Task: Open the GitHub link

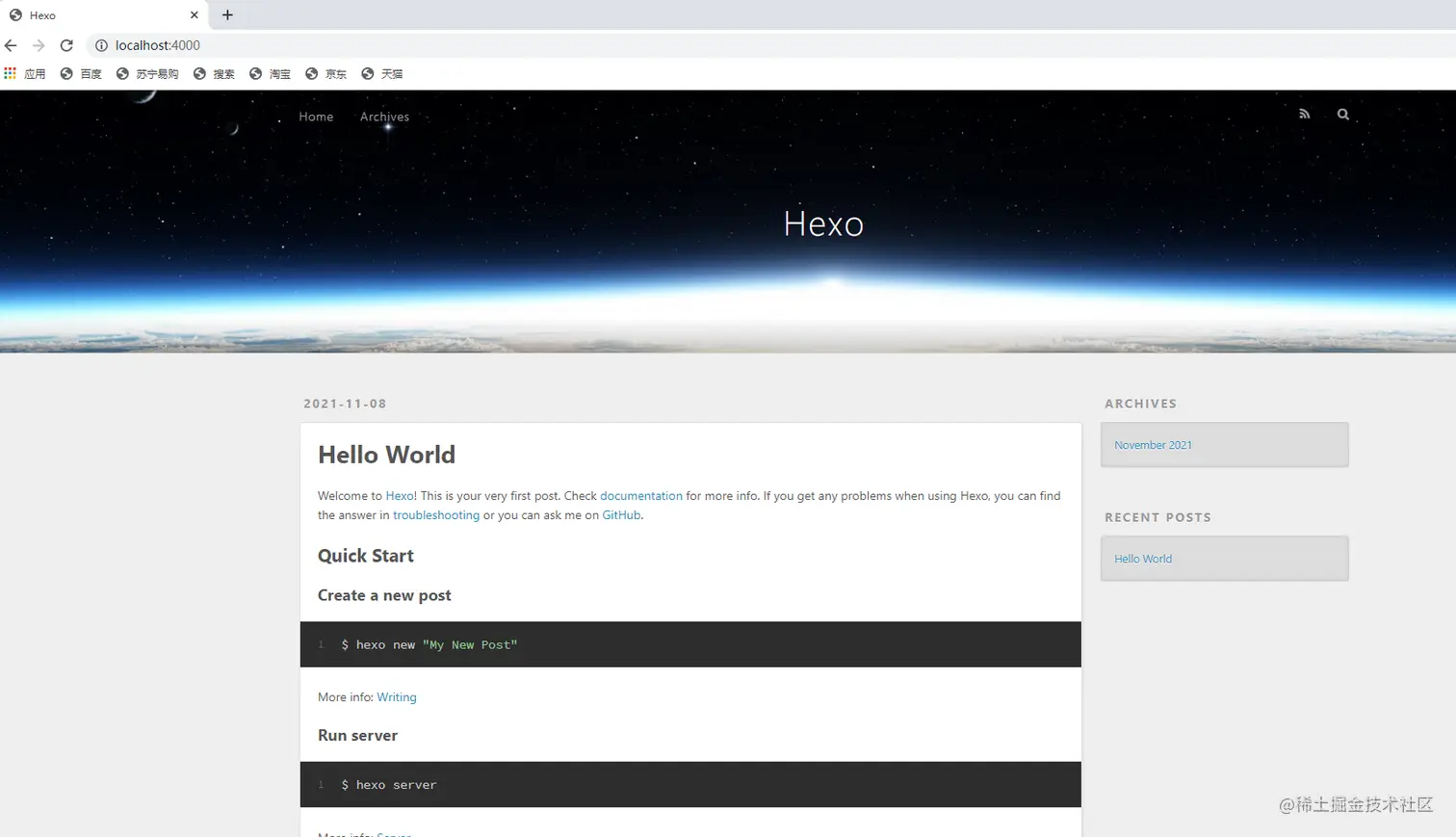Action: pos(621,515)
